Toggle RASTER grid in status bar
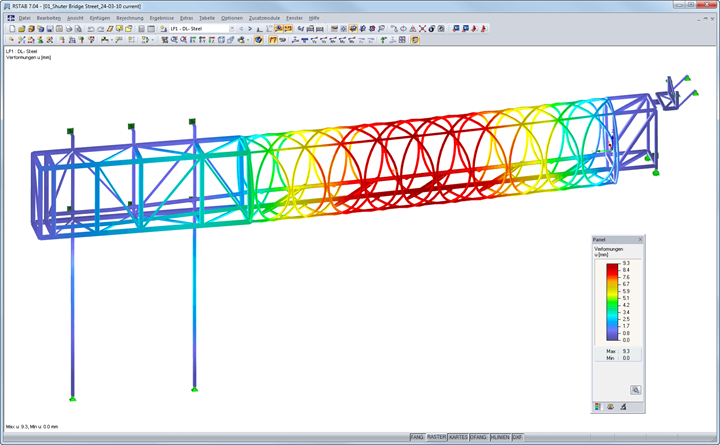Image resolution: width=720 pixels, height=445 pixels. pyautogui.click(x=436, y=437)
